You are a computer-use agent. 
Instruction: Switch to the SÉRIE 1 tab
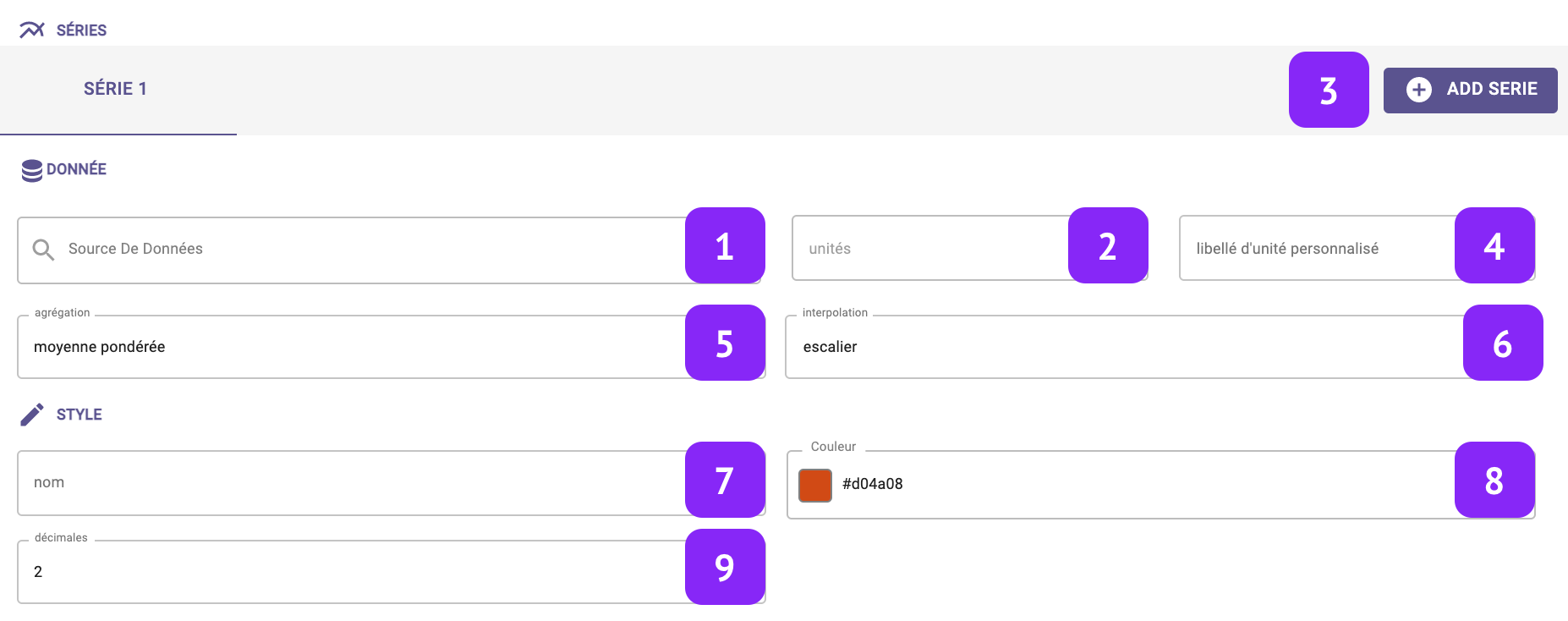(x=116, y=89)
